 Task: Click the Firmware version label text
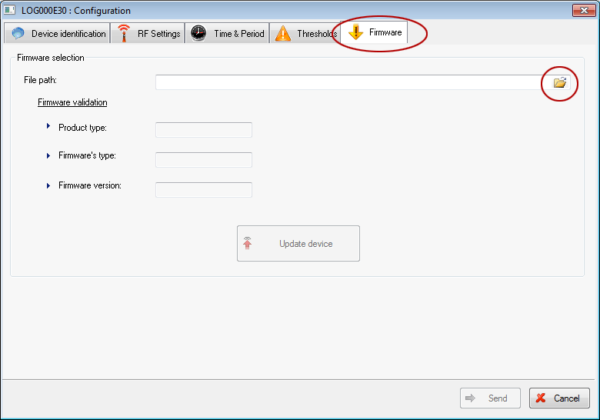coord(90,186)
